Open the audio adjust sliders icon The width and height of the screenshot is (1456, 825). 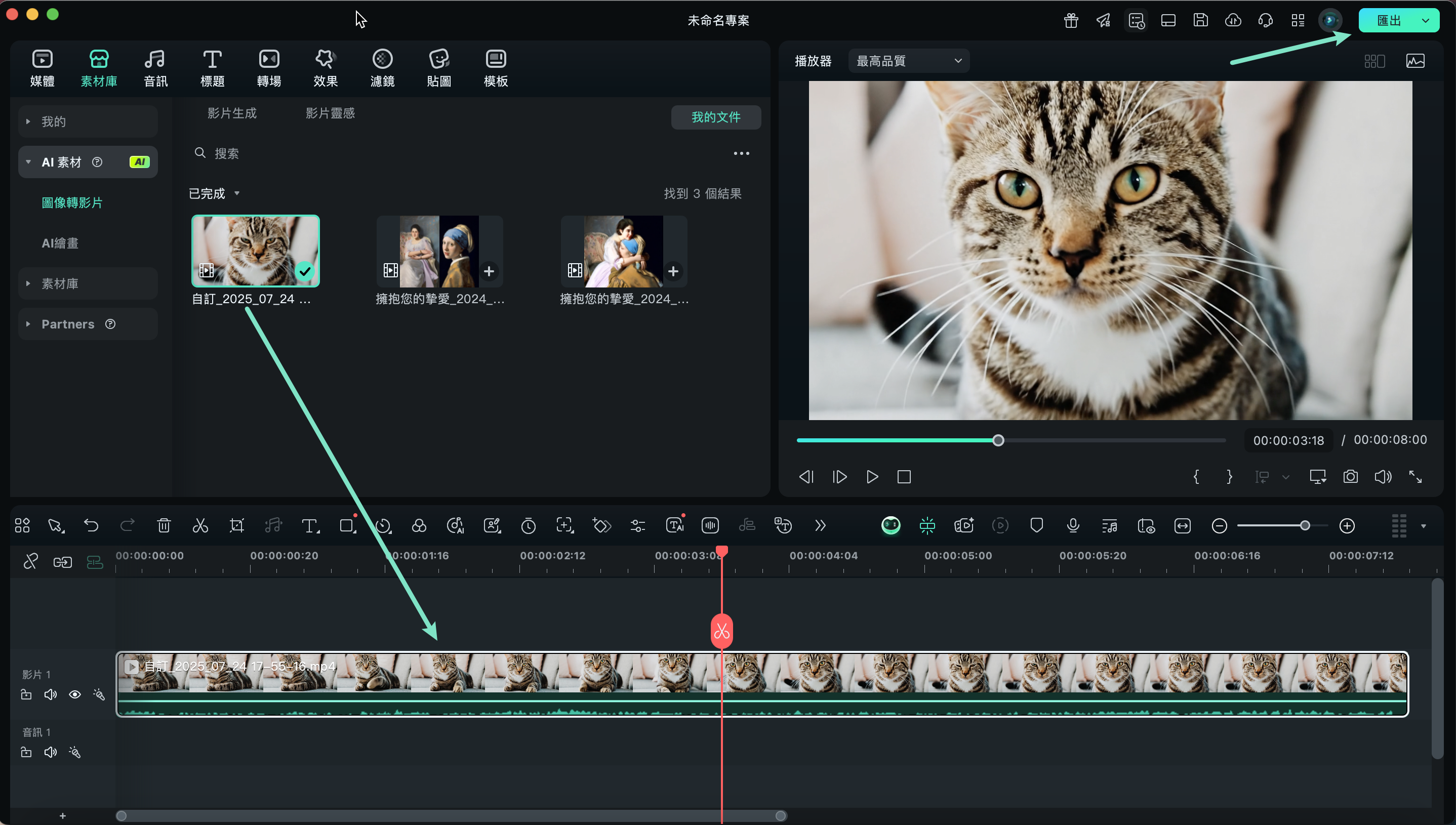click(x=637, y=526)
